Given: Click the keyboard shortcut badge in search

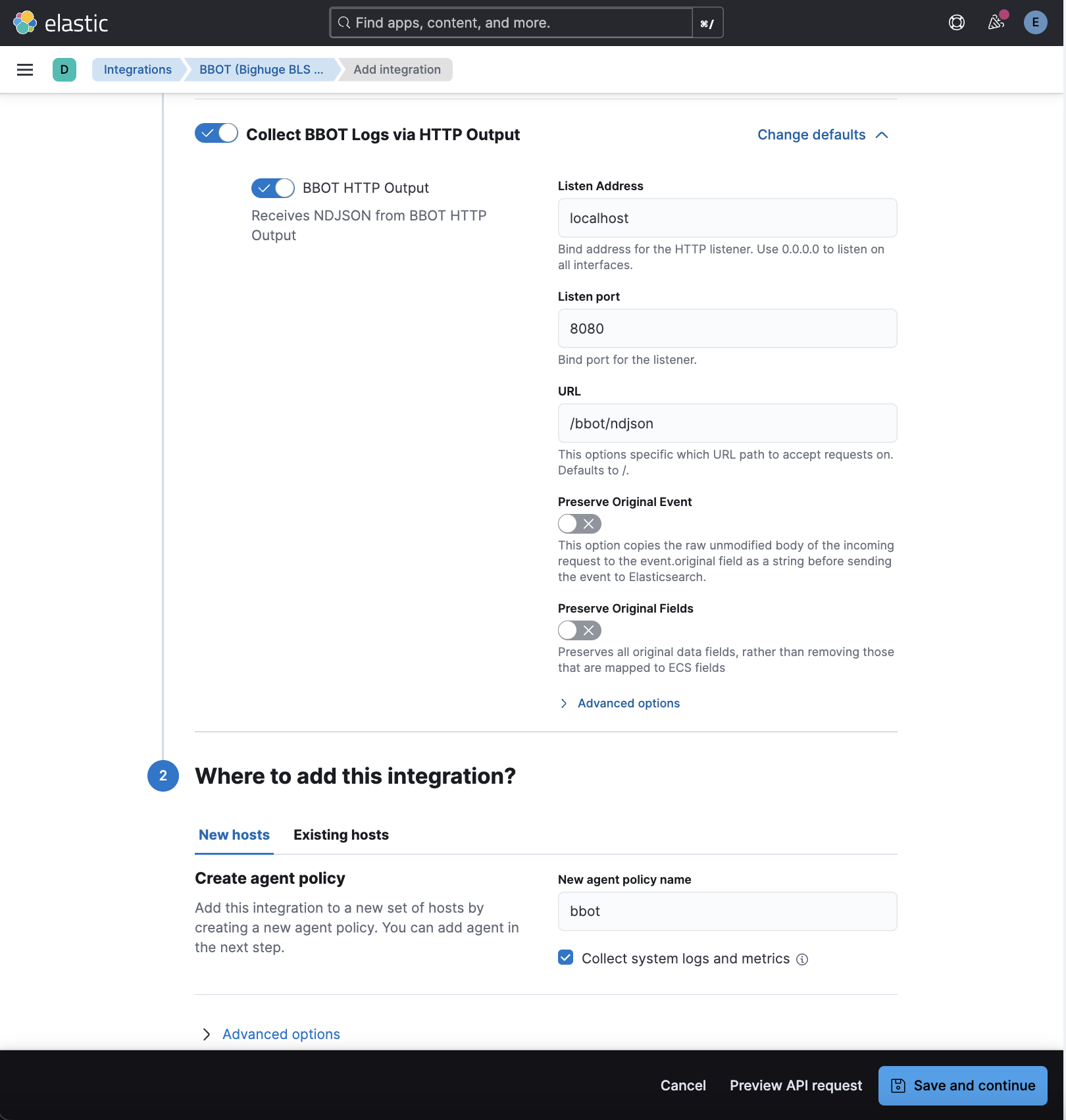Looking at the screenshot, I should tap(707, 23).
